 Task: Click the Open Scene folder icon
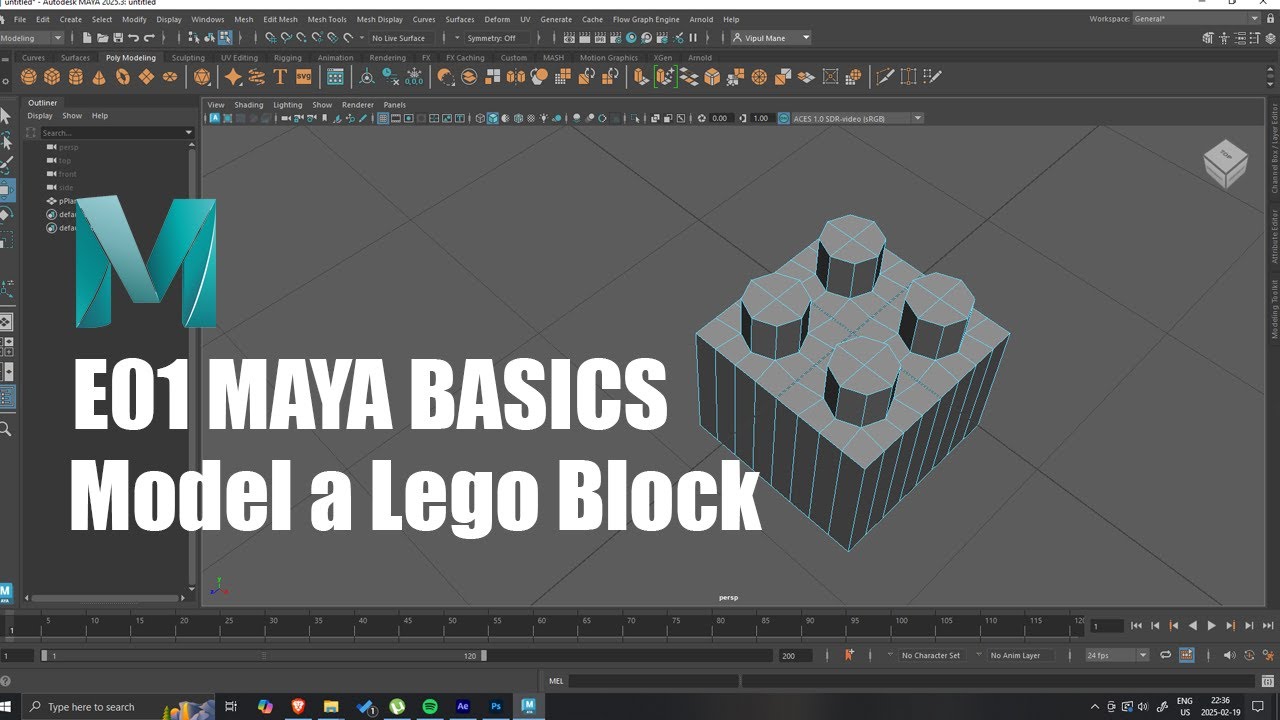click(x=102, y=38)
